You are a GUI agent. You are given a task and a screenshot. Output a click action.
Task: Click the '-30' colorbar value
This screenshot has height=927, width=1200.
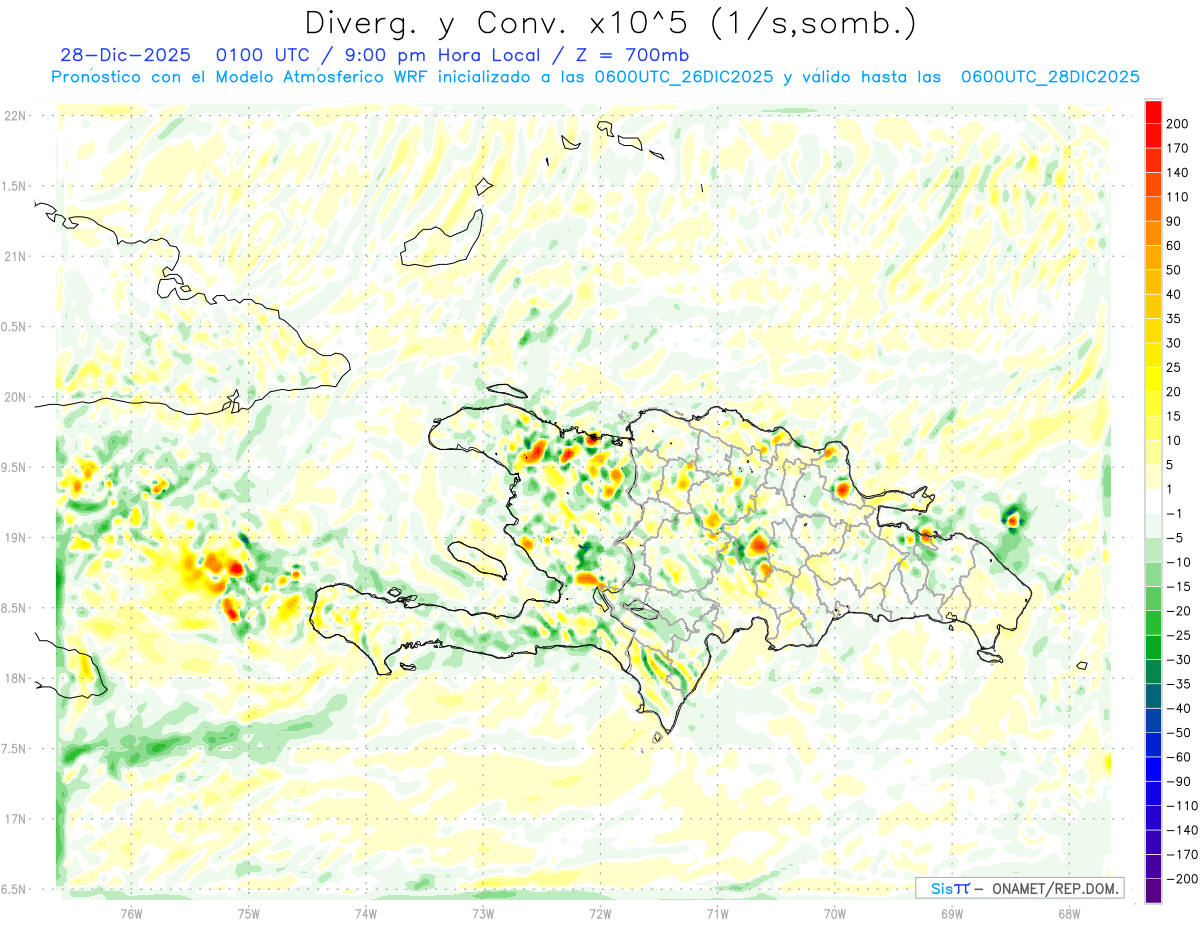(1180, 660)
